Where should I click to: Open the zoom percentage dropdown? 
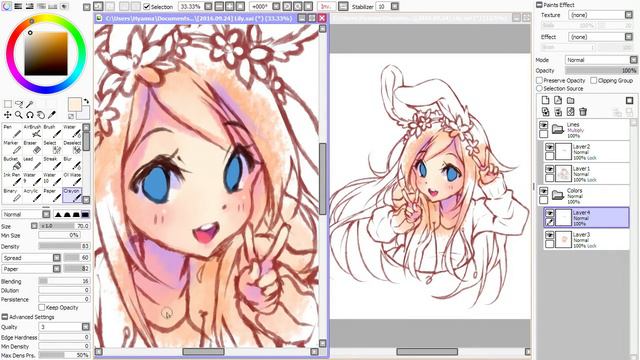pos(208,7)
